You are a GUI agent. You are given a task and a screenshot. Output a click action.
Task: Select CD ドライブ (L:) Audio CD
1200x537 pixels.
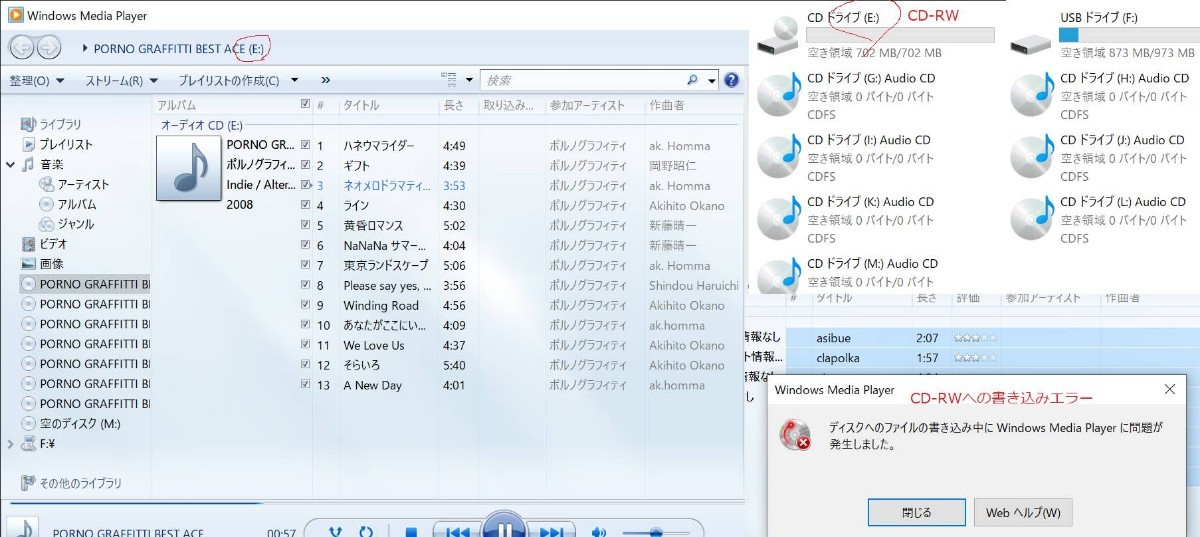[x=1098, y=220]
